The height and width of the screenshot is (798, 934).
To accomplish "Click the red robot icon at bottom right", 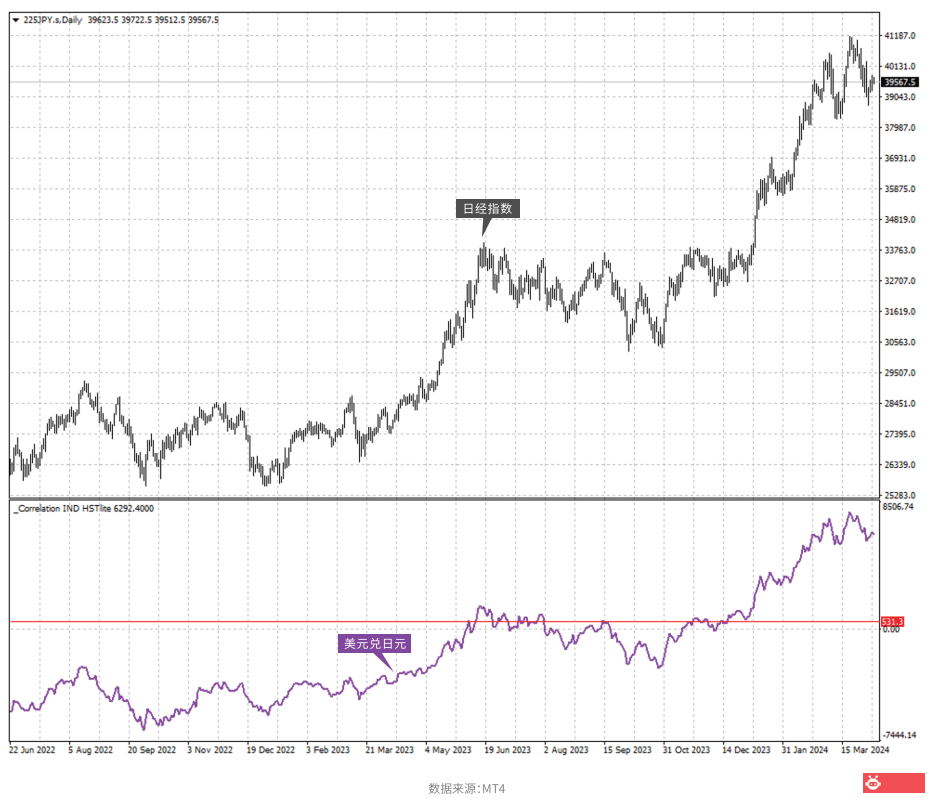I will pyautogui.click(x=874, y=783).
